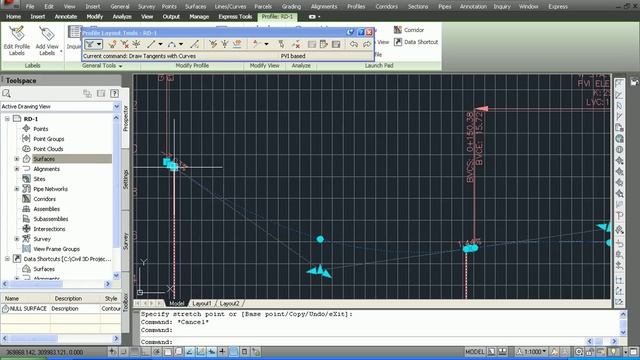Image resolution: width=640 pixels, height=360 pixels.
Task: Collapse the RD-1 drawing node
Action: (x=7, y=119)
